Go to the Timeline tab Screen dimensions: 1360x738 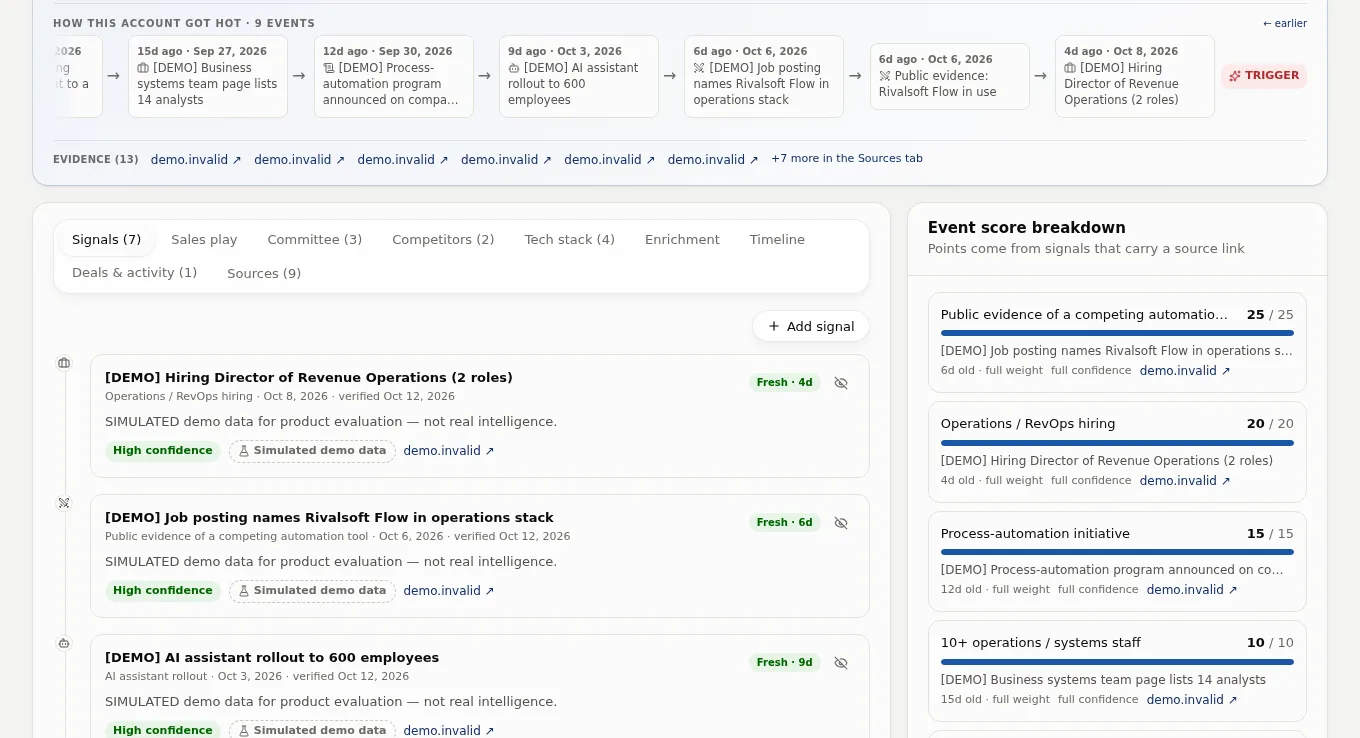(x=777, y=240)
